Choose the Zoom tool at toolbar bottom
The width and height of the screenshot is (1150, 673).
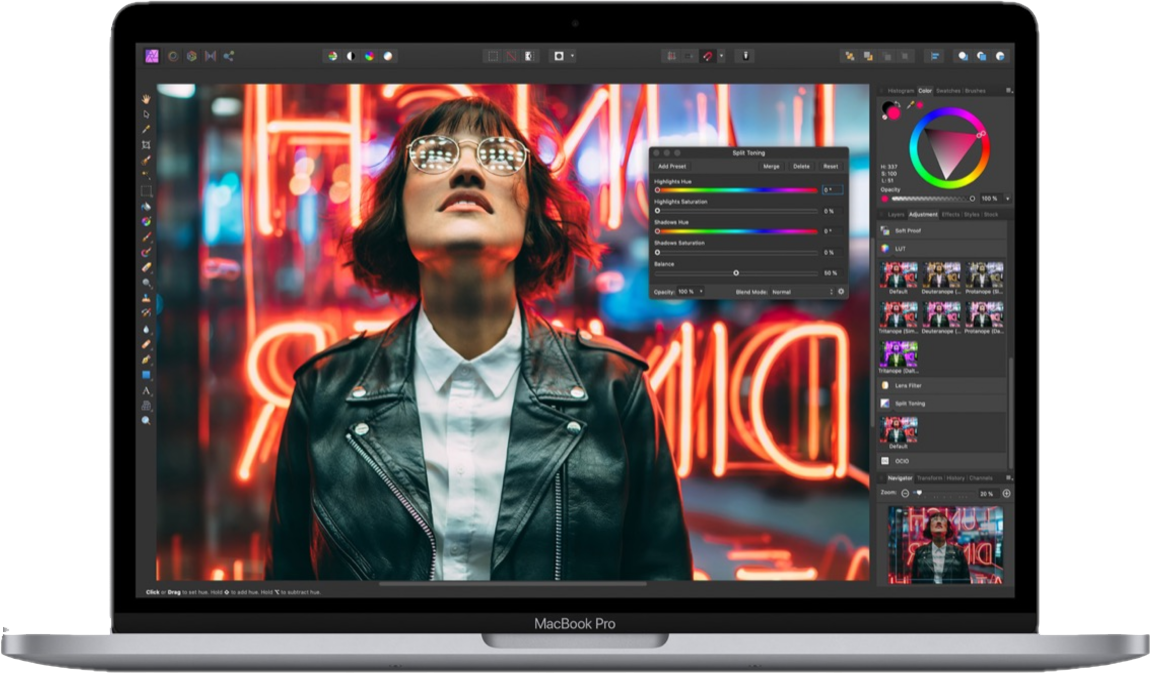(x=146, y=421)
